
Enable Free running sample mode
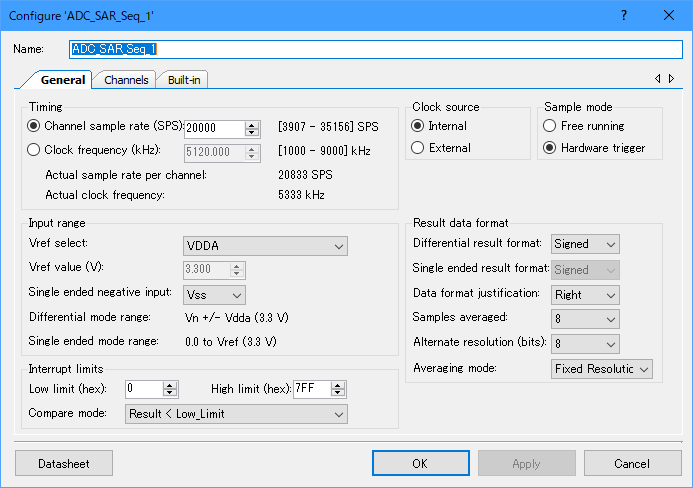(550, 126)
